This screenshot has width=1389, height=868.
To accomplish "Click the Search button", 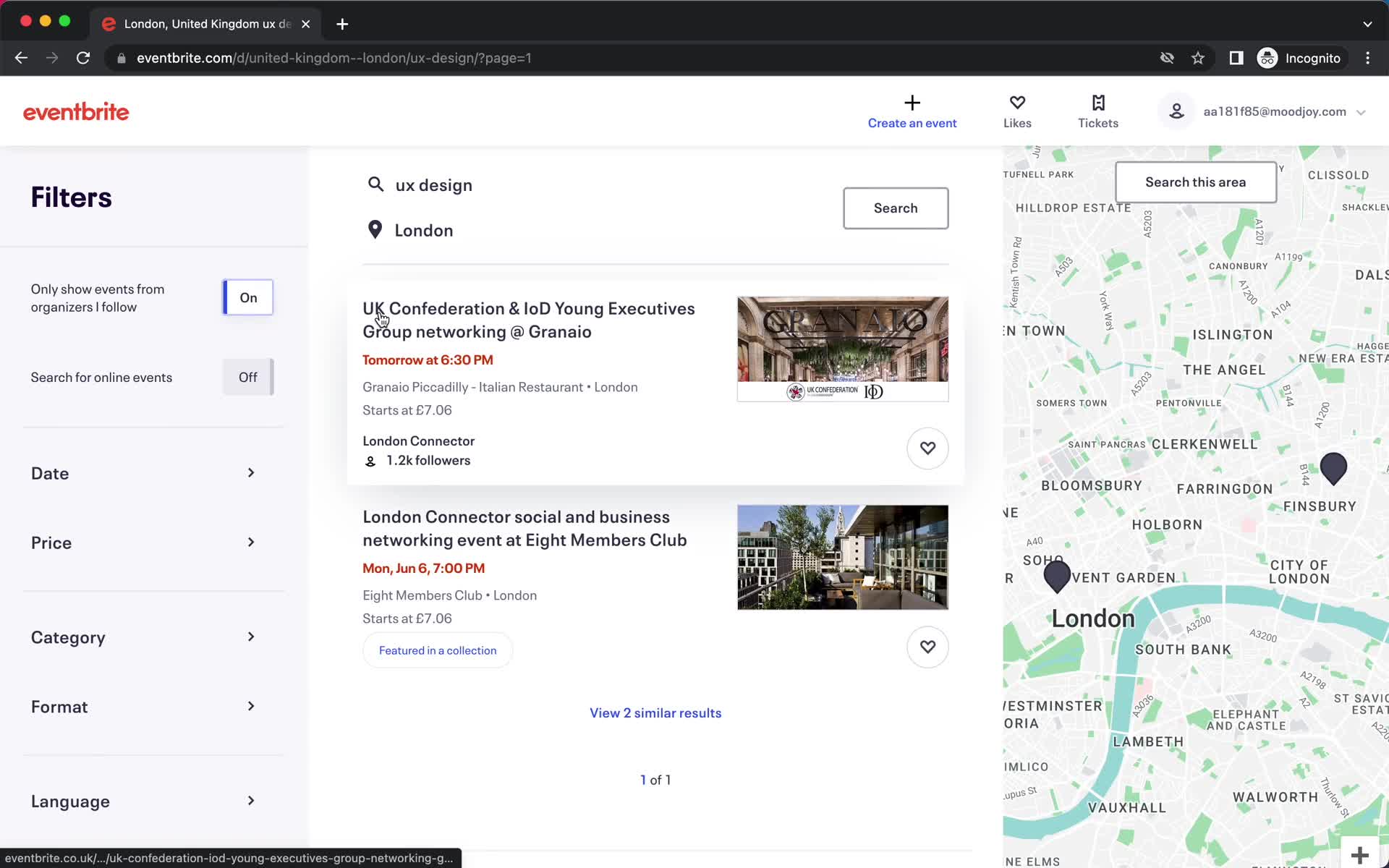I will 896,208.
